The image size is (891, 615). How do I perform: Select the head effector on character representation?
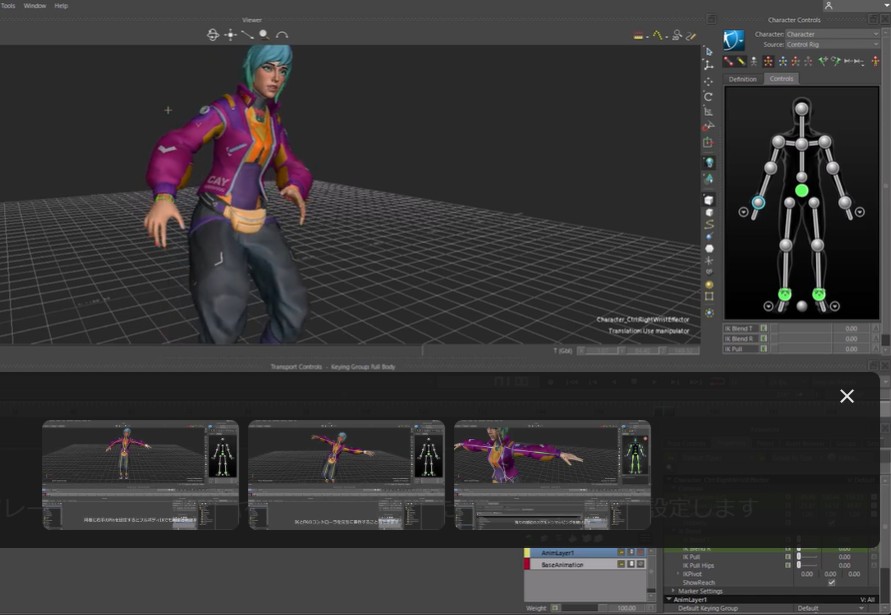pos(801,108)
